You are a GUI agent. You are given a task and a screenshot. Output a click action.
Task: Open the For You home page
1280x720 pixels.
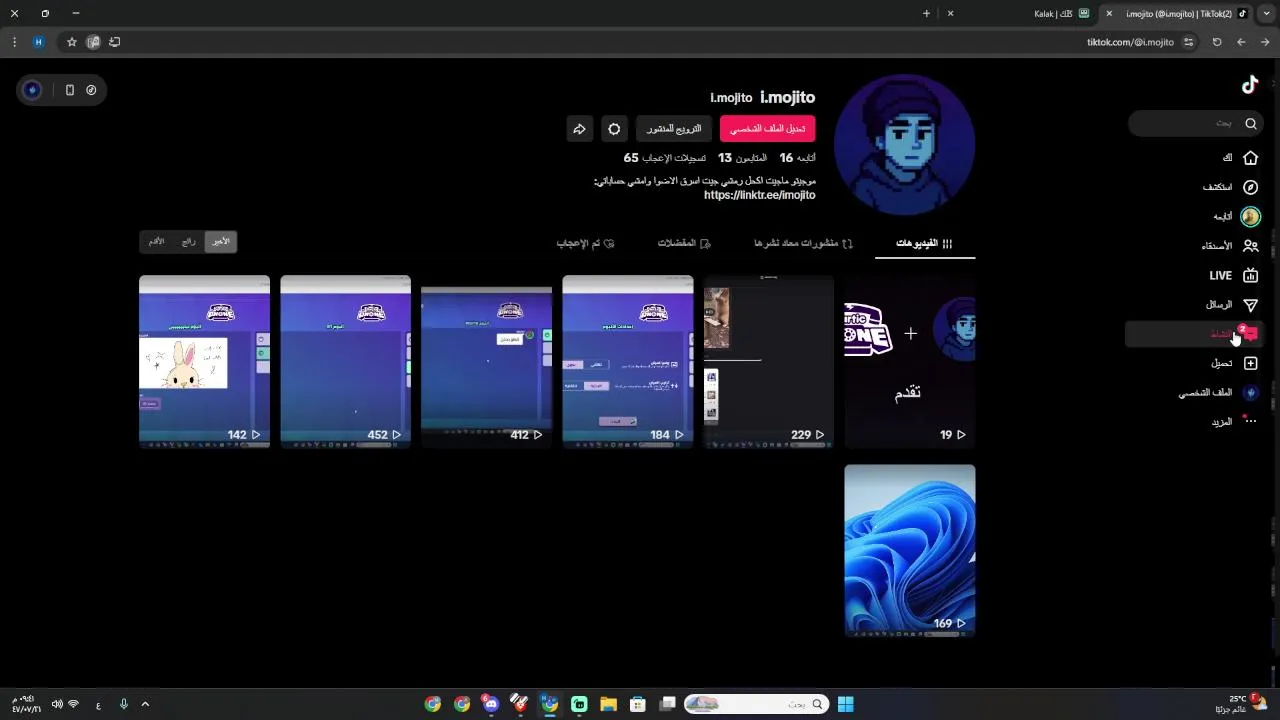(1240, 158)
